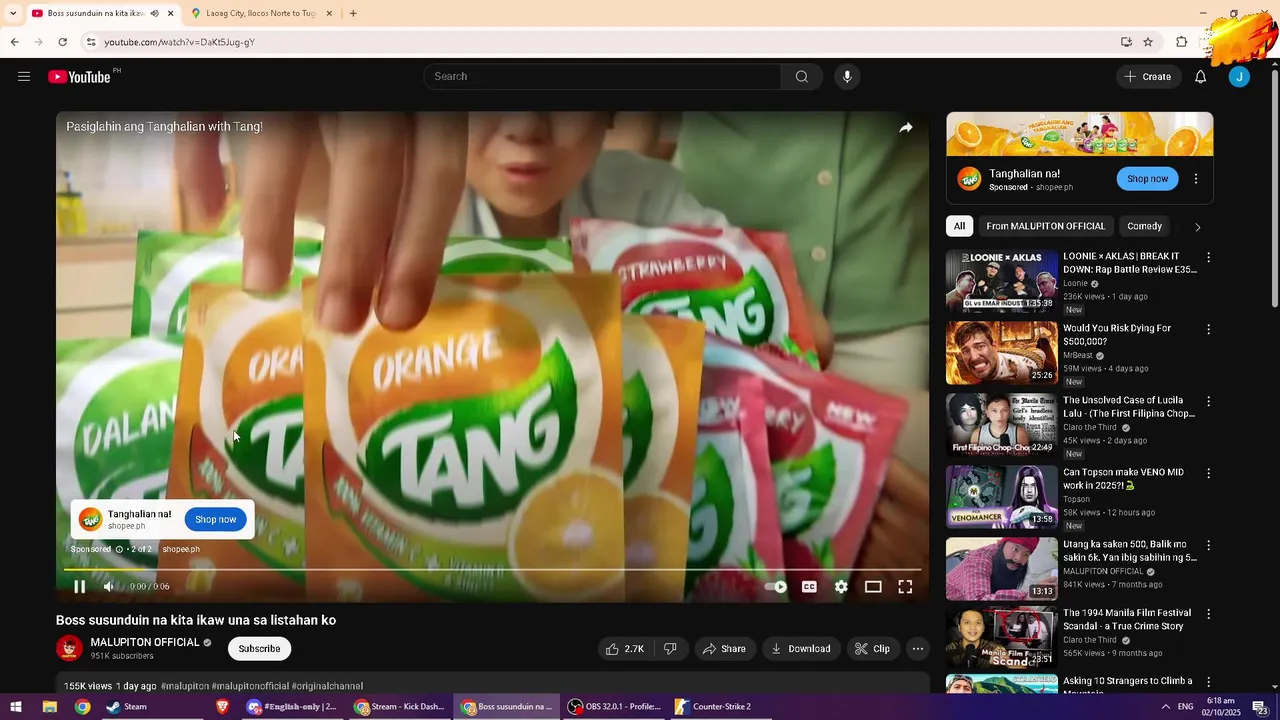Enter fullscreen mode
The width and height of the screenshot is (1280, 720).
[x=905, y=587]
